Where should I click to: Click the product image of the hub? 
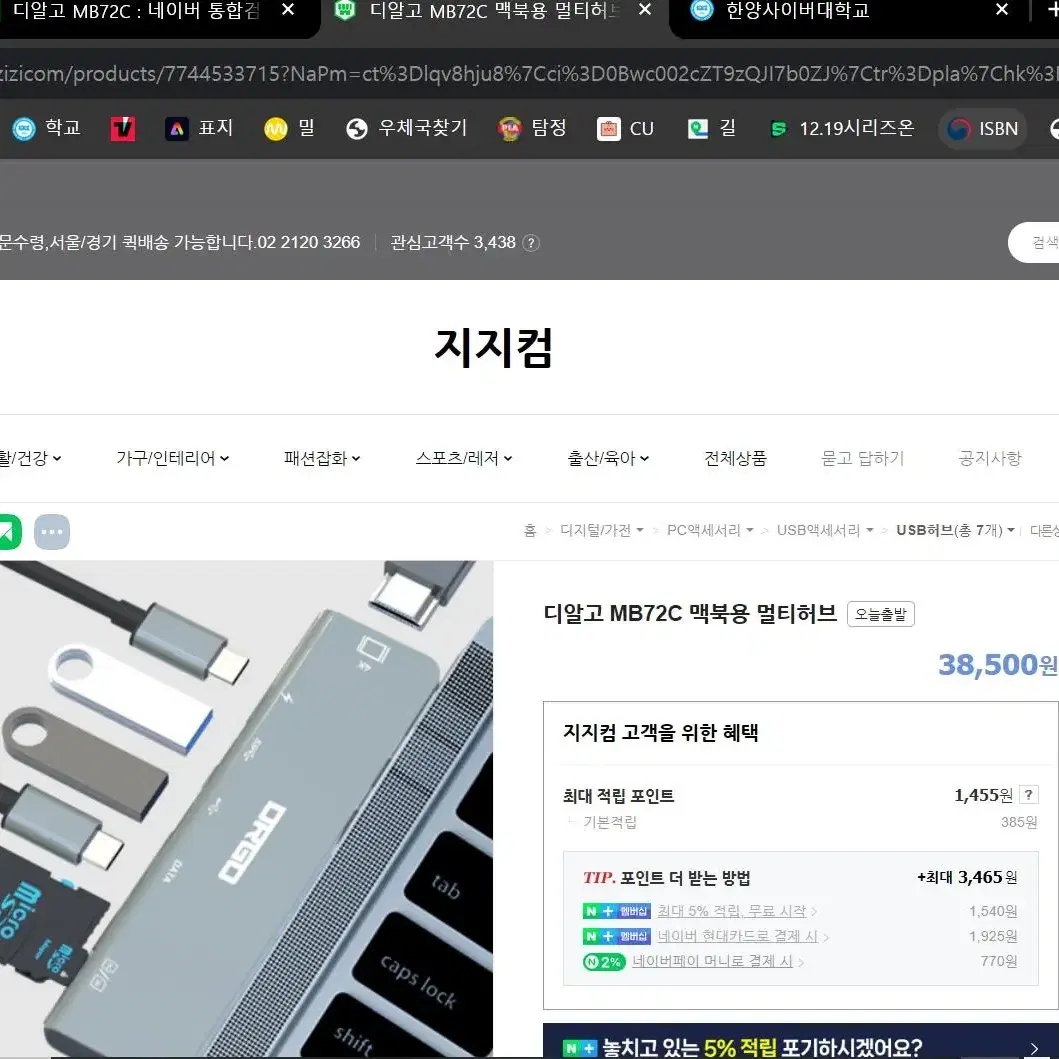[x=247, y=809]
